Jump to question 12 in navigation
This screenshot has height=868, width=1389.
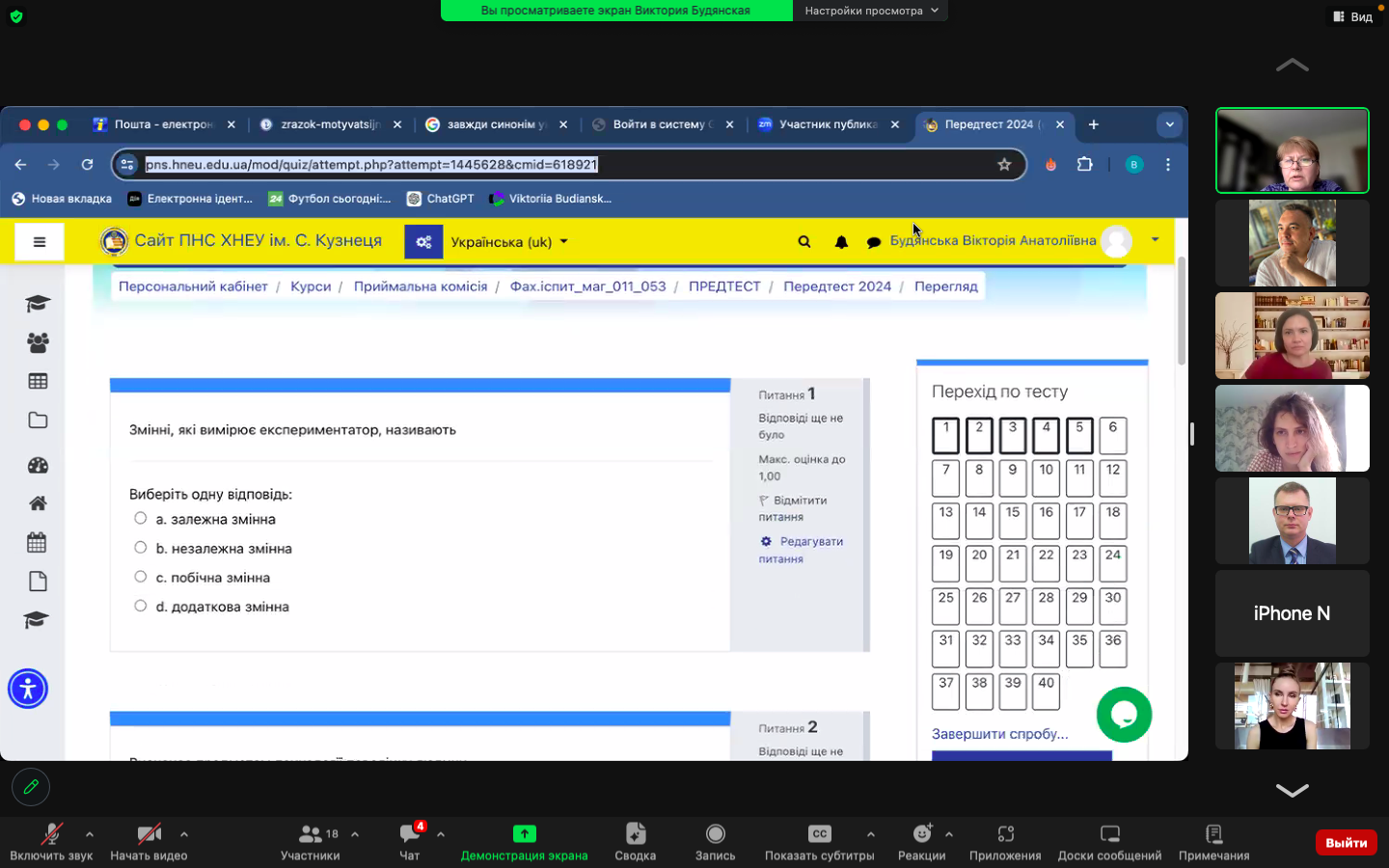[1113, 478]
